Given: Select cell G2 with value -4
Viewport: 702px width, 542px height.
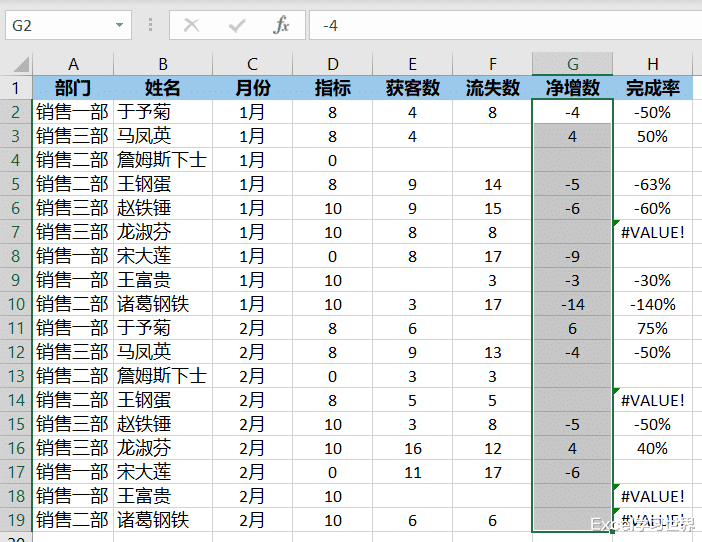Looking at the screenshot, I should pyautogui.click(x=573, y=112).
